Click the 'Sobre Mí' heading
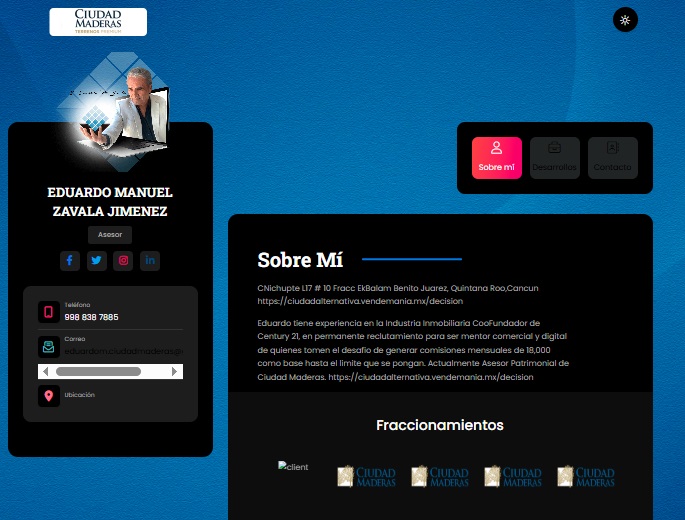The width and height of the screenshot is (685, 520). (300, 260)
